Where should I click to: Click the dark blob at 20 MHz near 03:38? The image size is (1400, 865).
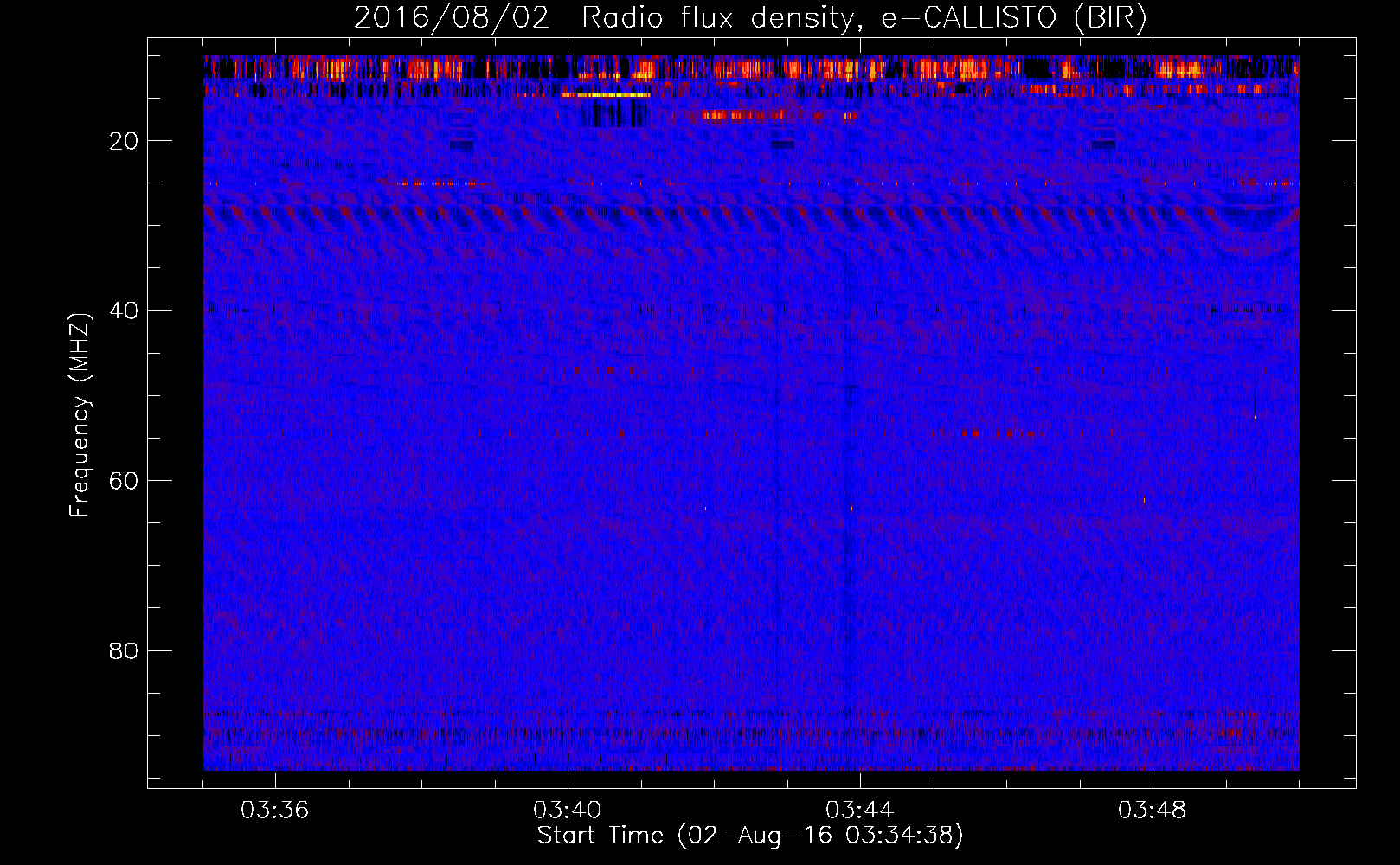coord(461,141)
